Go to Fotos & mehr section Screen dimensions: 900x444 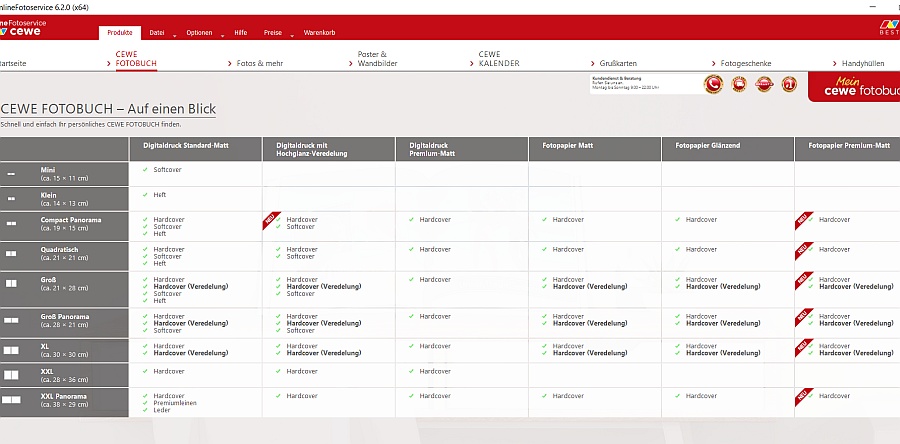pos(260,64)
